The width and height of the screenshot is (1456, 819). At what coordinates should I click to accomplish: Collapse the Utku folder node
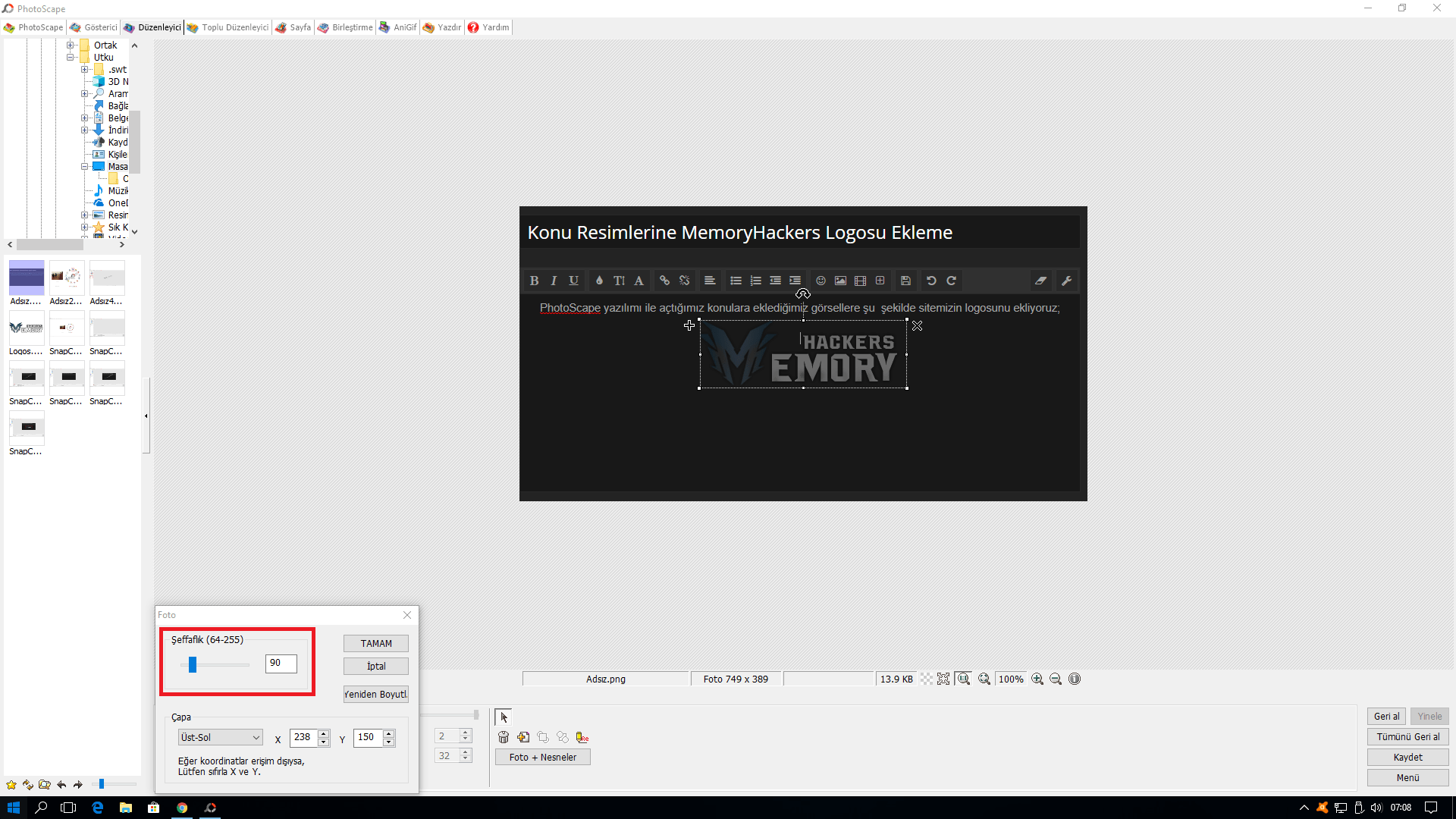click(x=70, y=58)
